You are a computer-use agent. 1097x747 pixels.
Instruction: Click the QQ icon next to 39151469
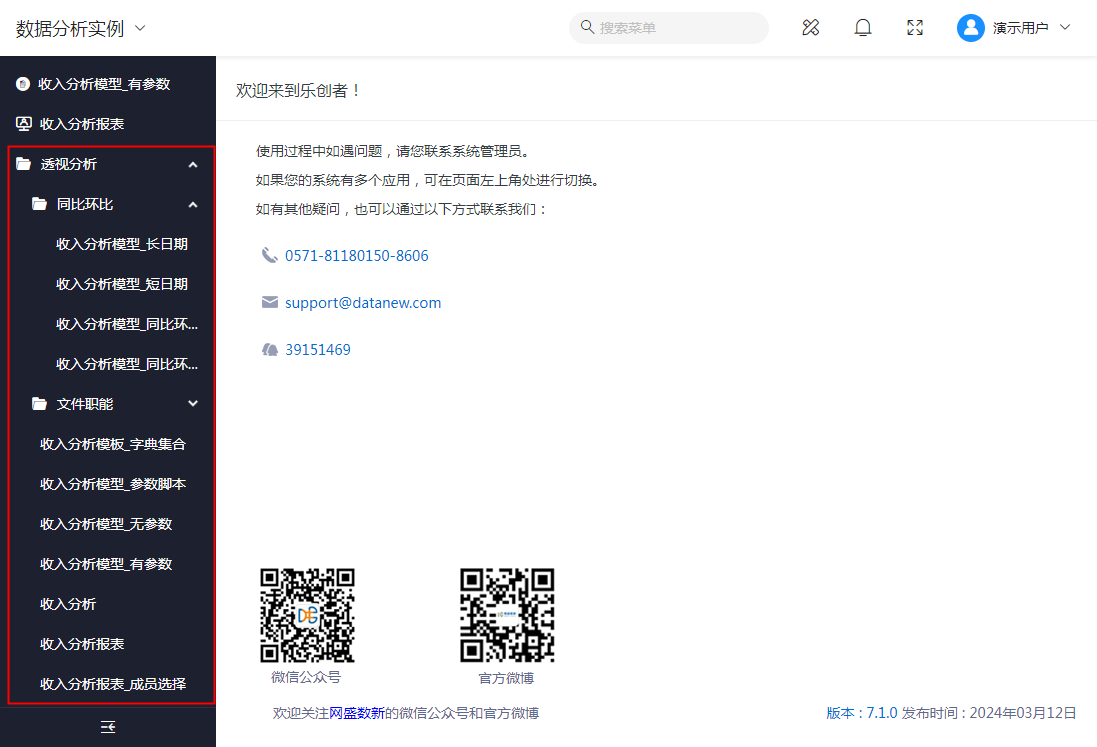[x=269, y=350]
